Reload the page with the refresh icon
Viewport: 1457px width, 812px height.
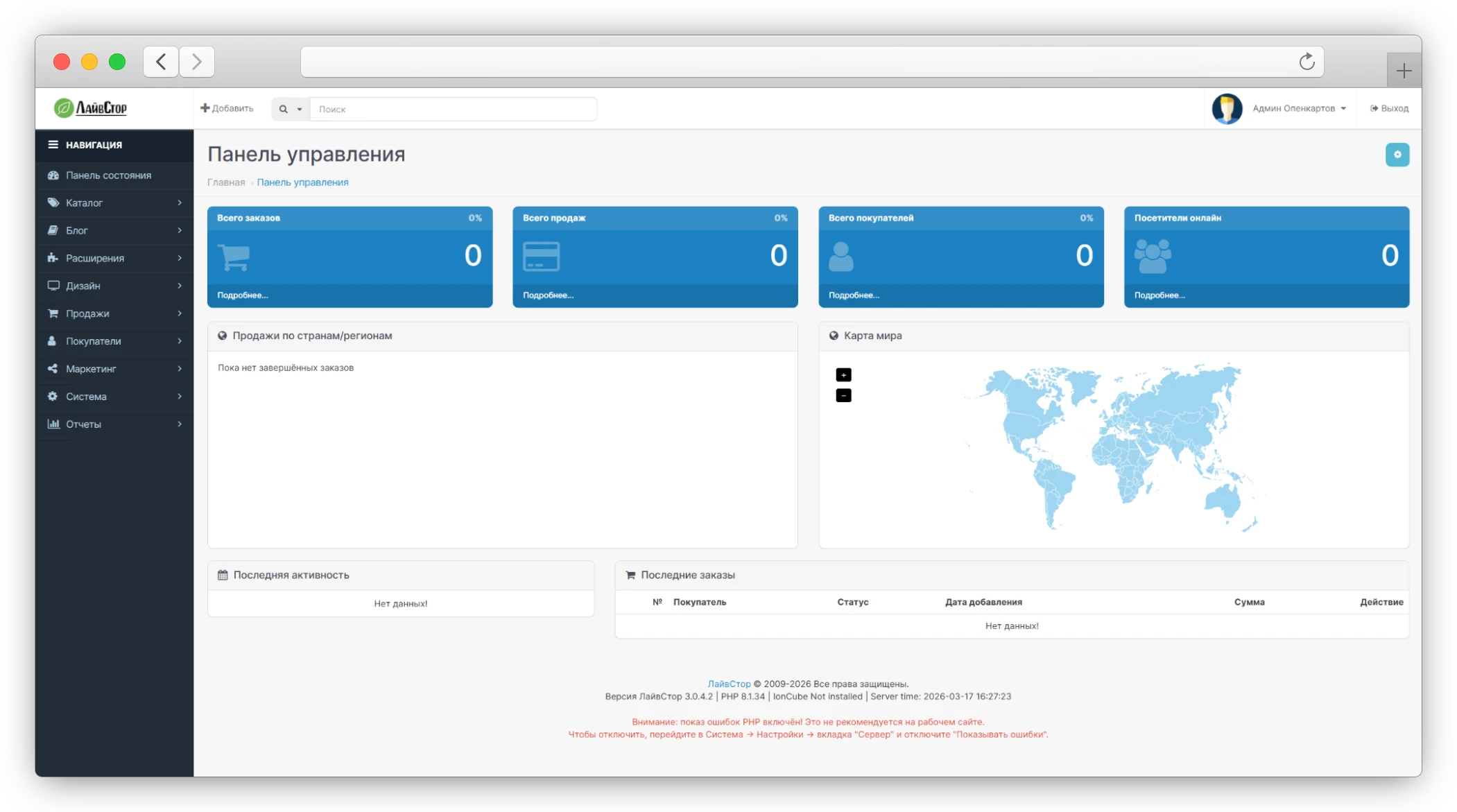click(1307, 62)
